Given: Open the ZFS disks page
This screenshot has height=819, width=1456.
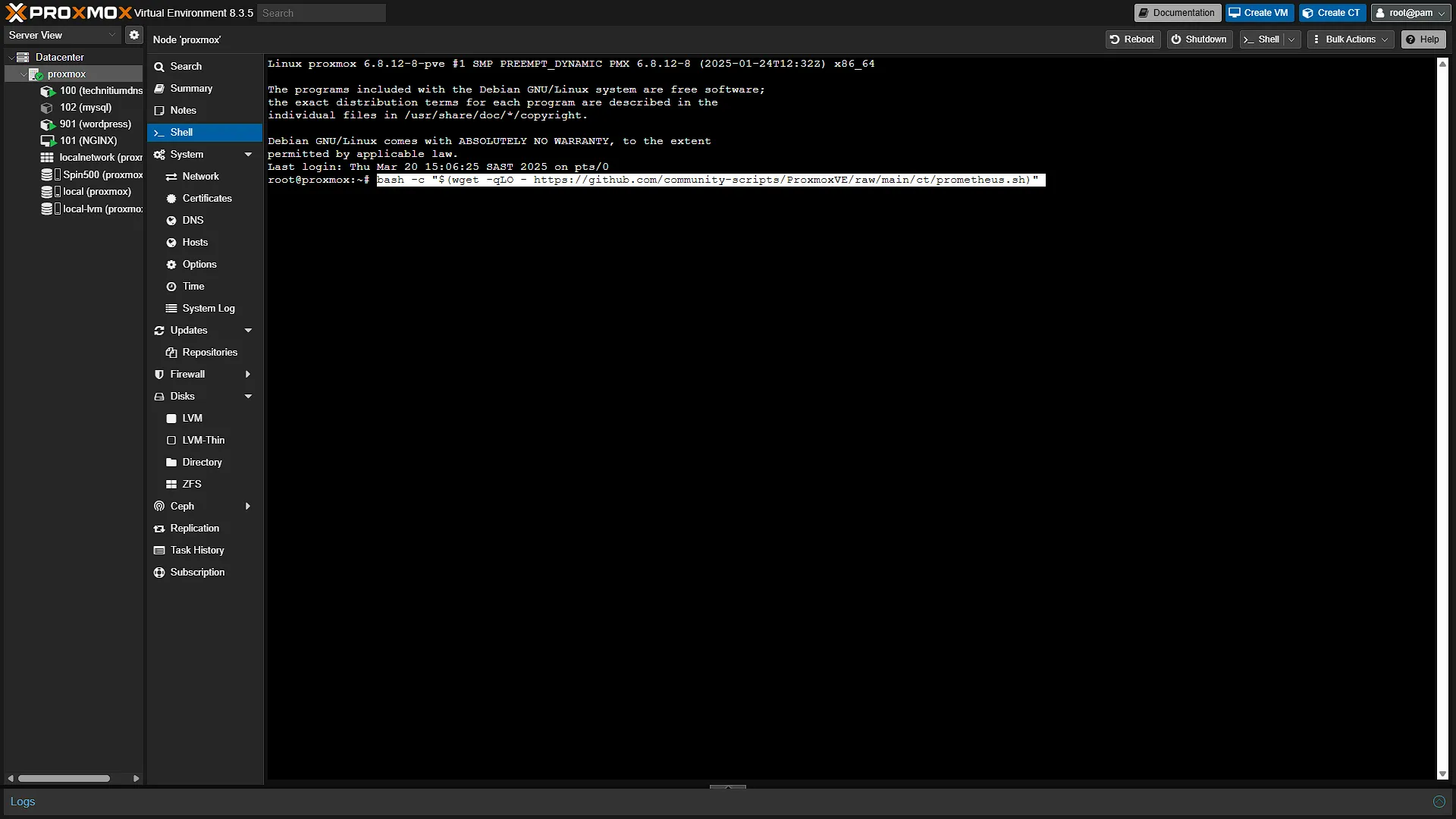Looking at the screenshot, I should click(205, 485).
